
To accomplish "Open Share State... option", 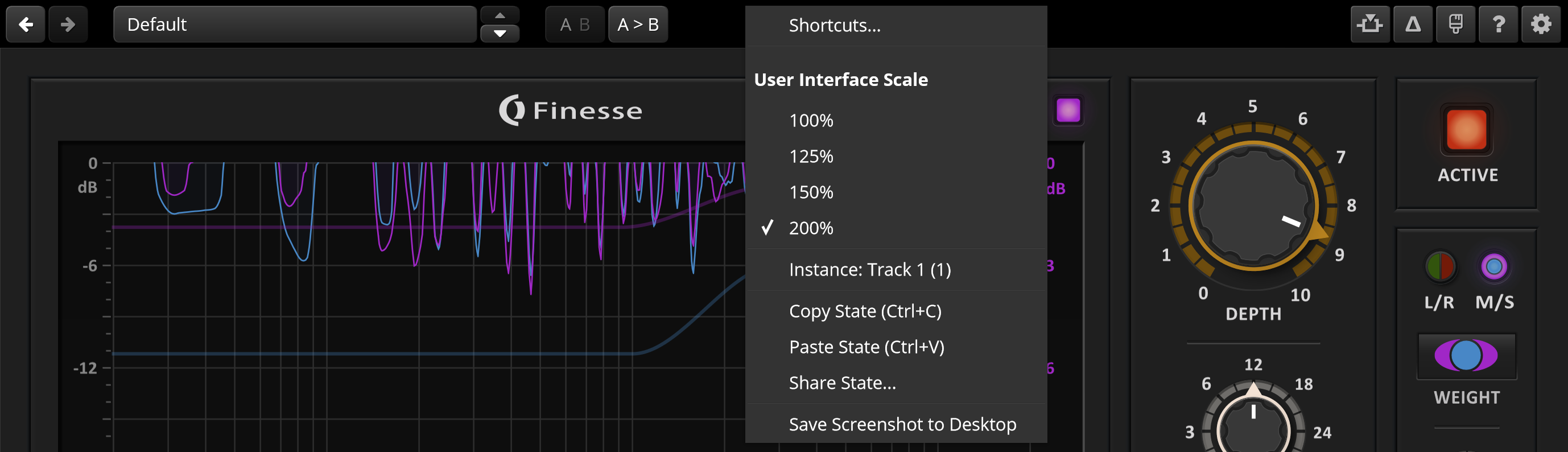I will 896,383.
